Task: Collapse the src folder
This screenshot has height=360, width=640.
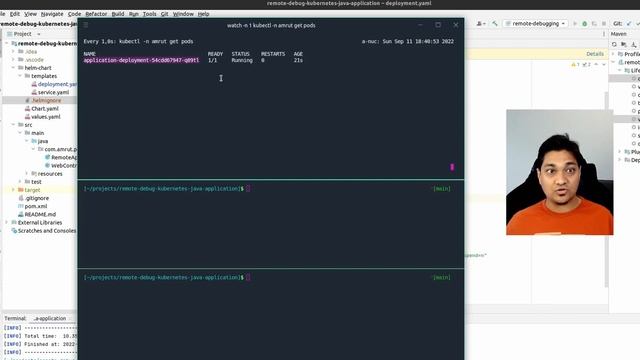Action: [13, 124]
